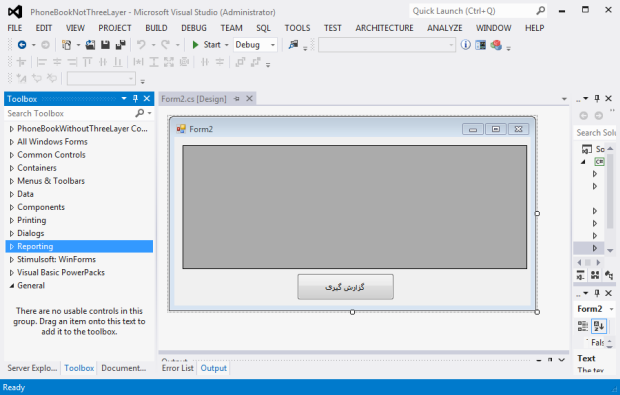Switch to the Server Explorer tab

[32, 368]
